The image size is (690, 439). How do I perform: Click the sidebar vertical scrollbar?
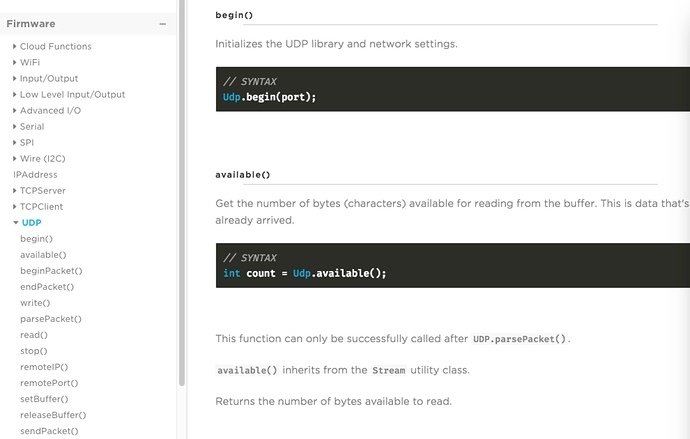click(x=181, y=190)
